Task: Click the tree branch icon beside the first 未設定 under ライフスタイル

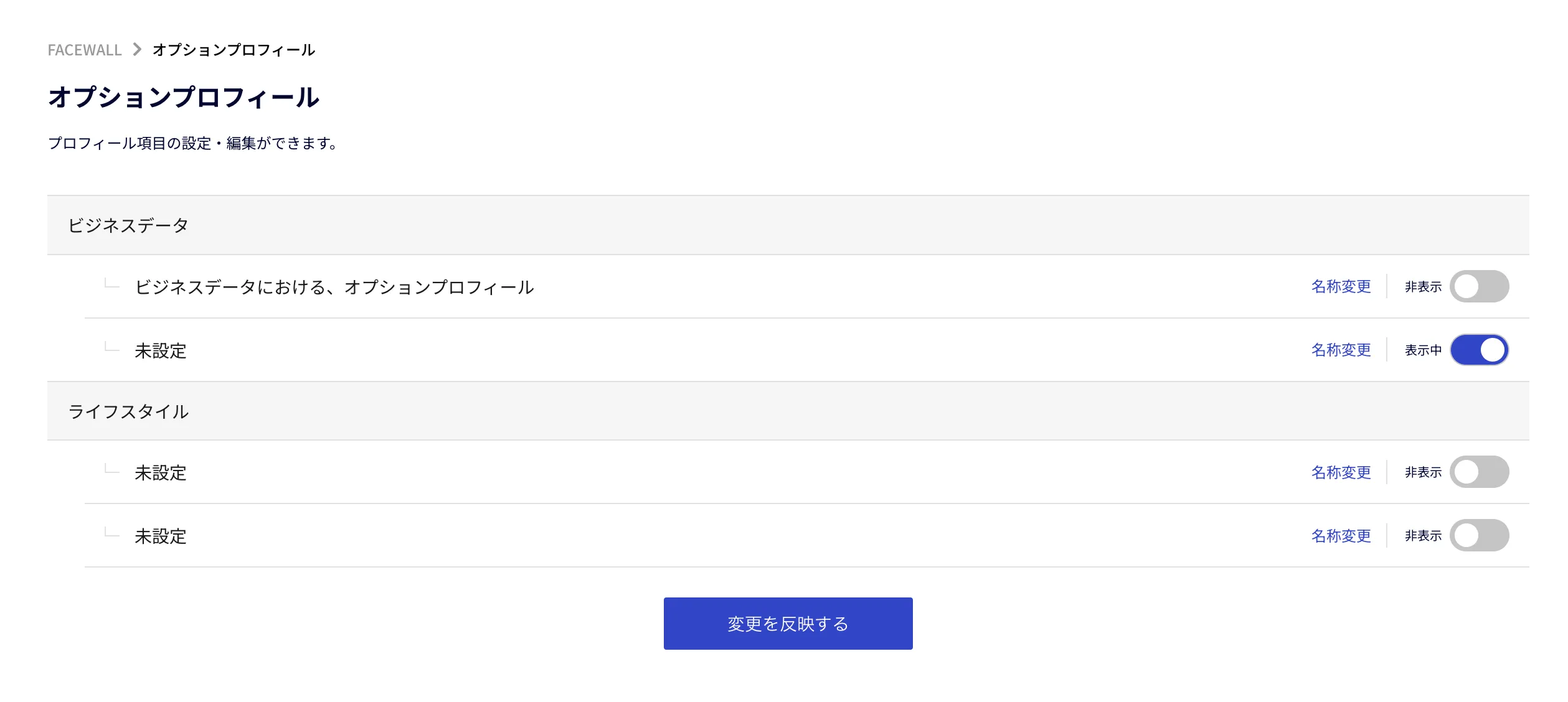Action: point(111,469)
